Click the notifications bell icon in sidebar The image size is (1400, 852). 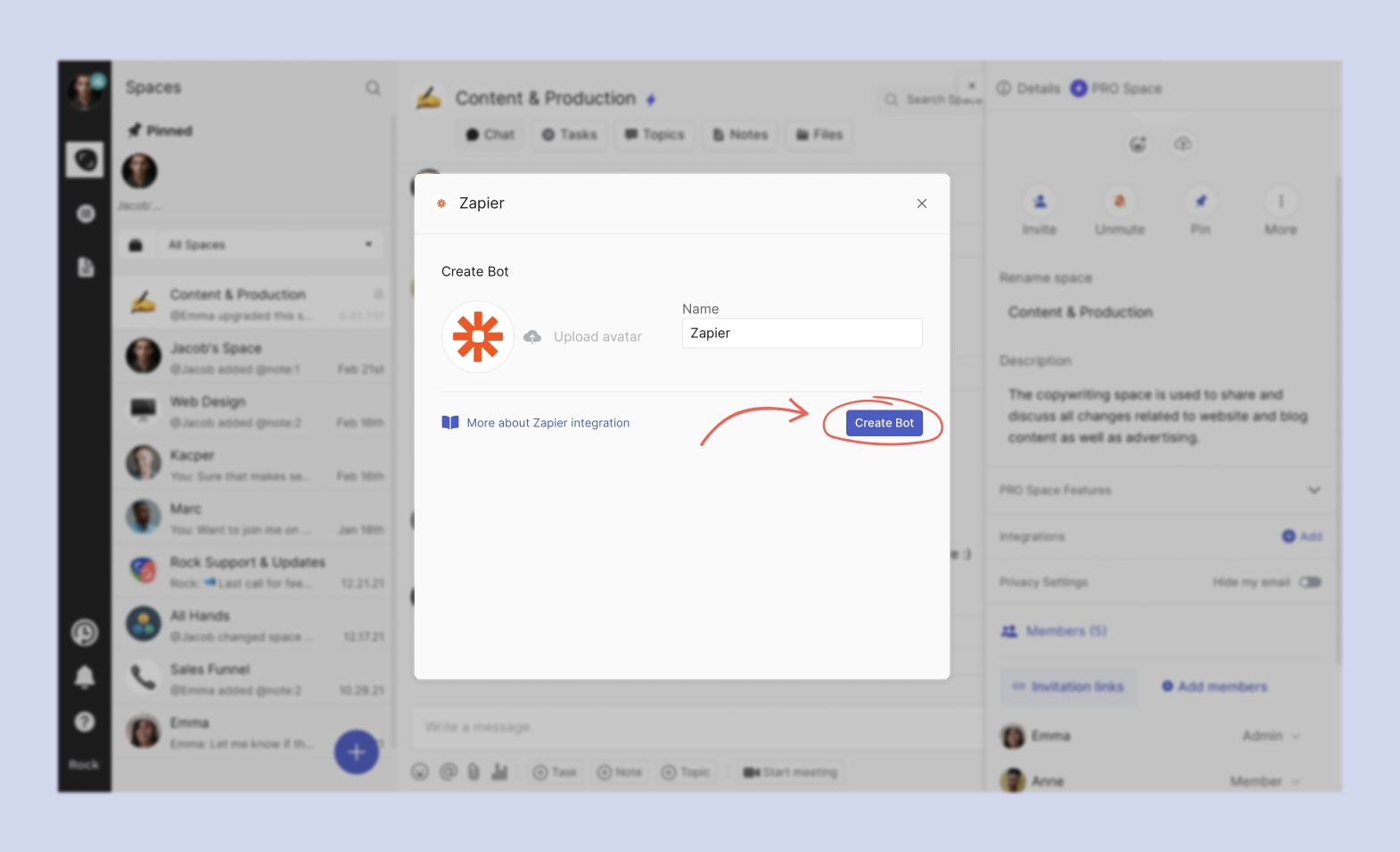point(85,677)
